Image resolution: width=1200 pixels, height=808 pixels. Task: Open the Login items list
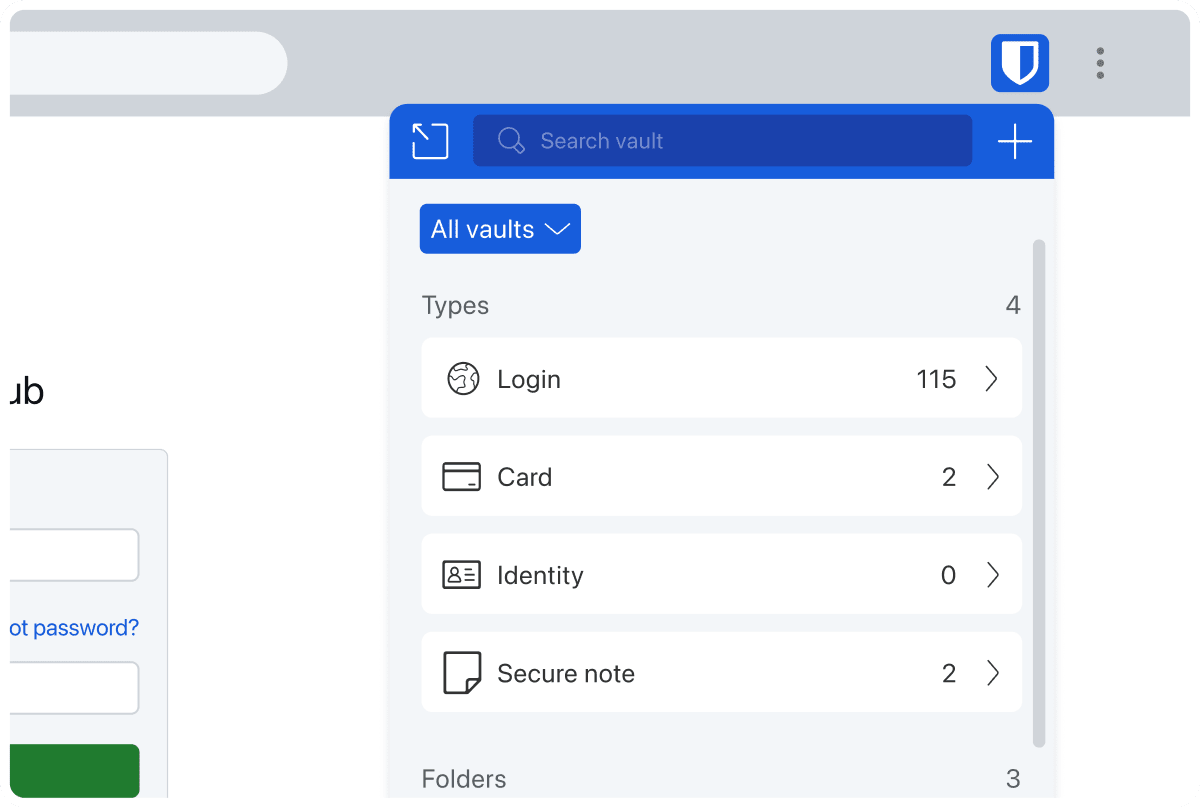coord(721,378)
